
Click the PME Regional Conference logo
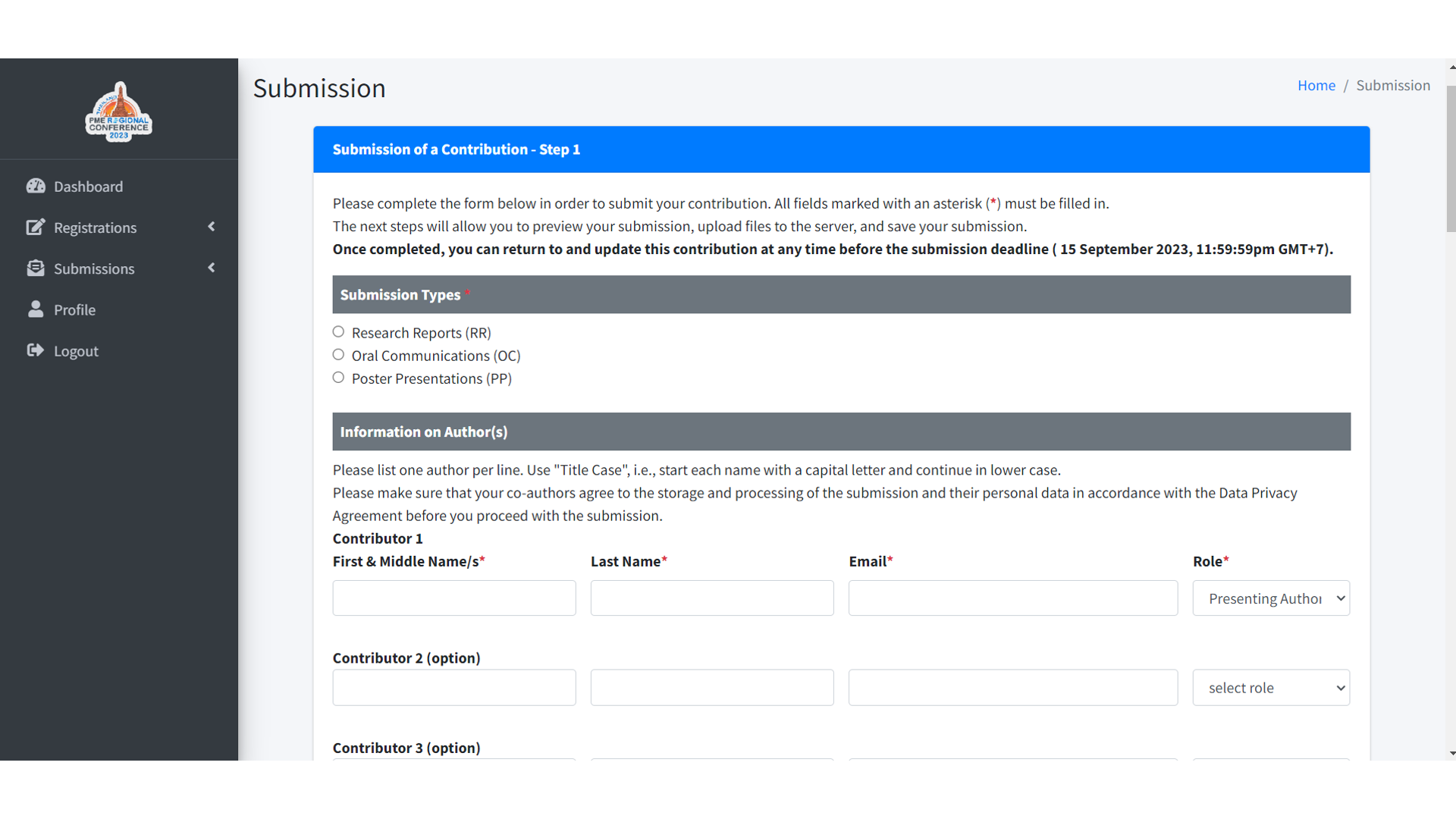coord(119,112)
